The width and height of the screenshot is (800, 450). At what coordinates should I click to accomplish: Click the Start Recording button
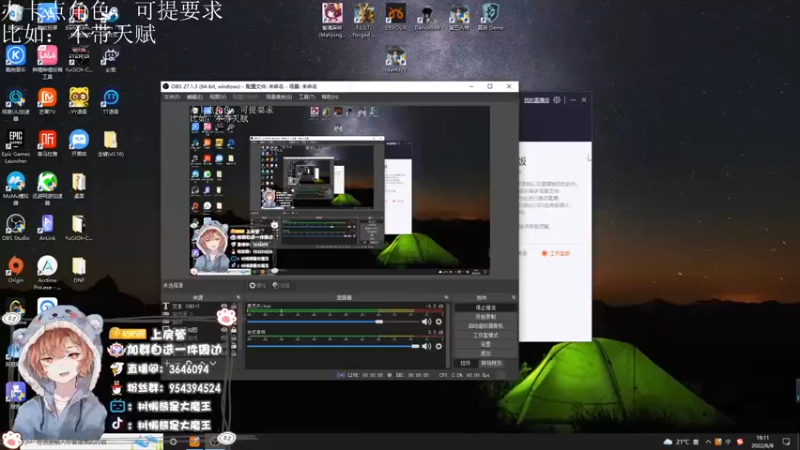pos(486,317)
